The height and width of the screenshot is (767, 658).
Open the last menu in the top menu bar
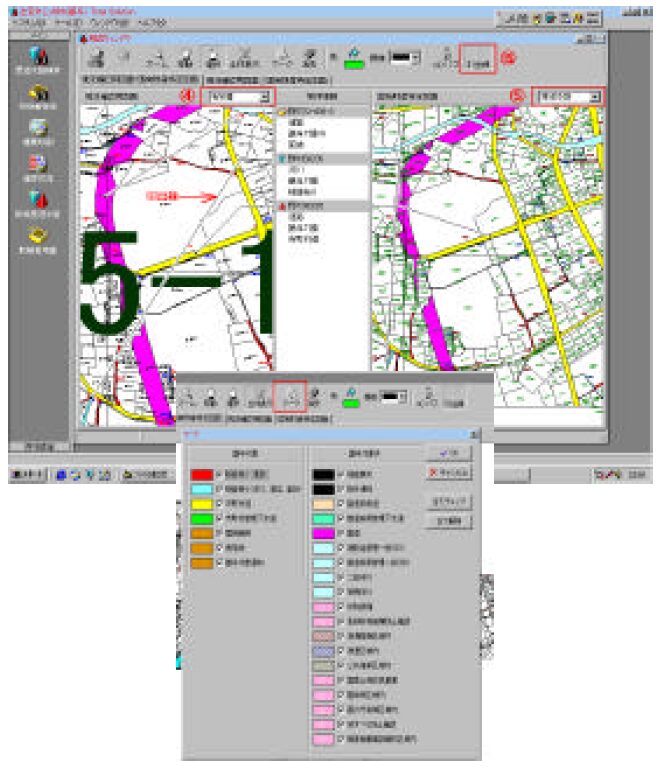pos(152,21)
